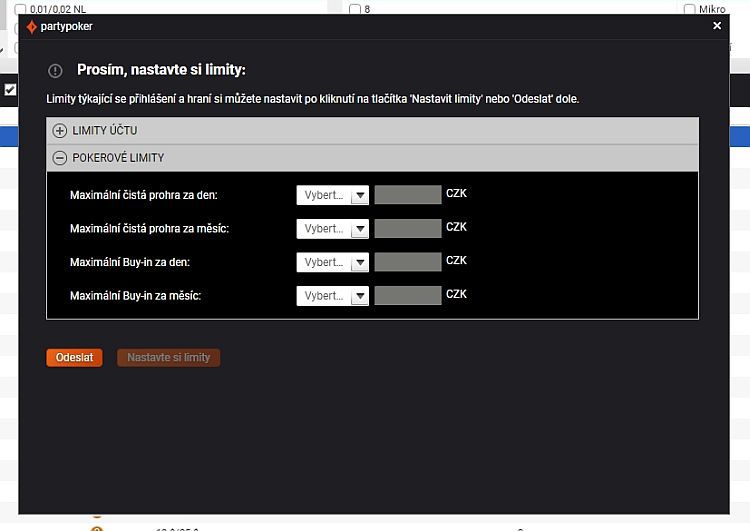The height and width of the screenshot is (531, 750).
Task: Tick the checkbox labeled 8
Action: pos(355,9)
